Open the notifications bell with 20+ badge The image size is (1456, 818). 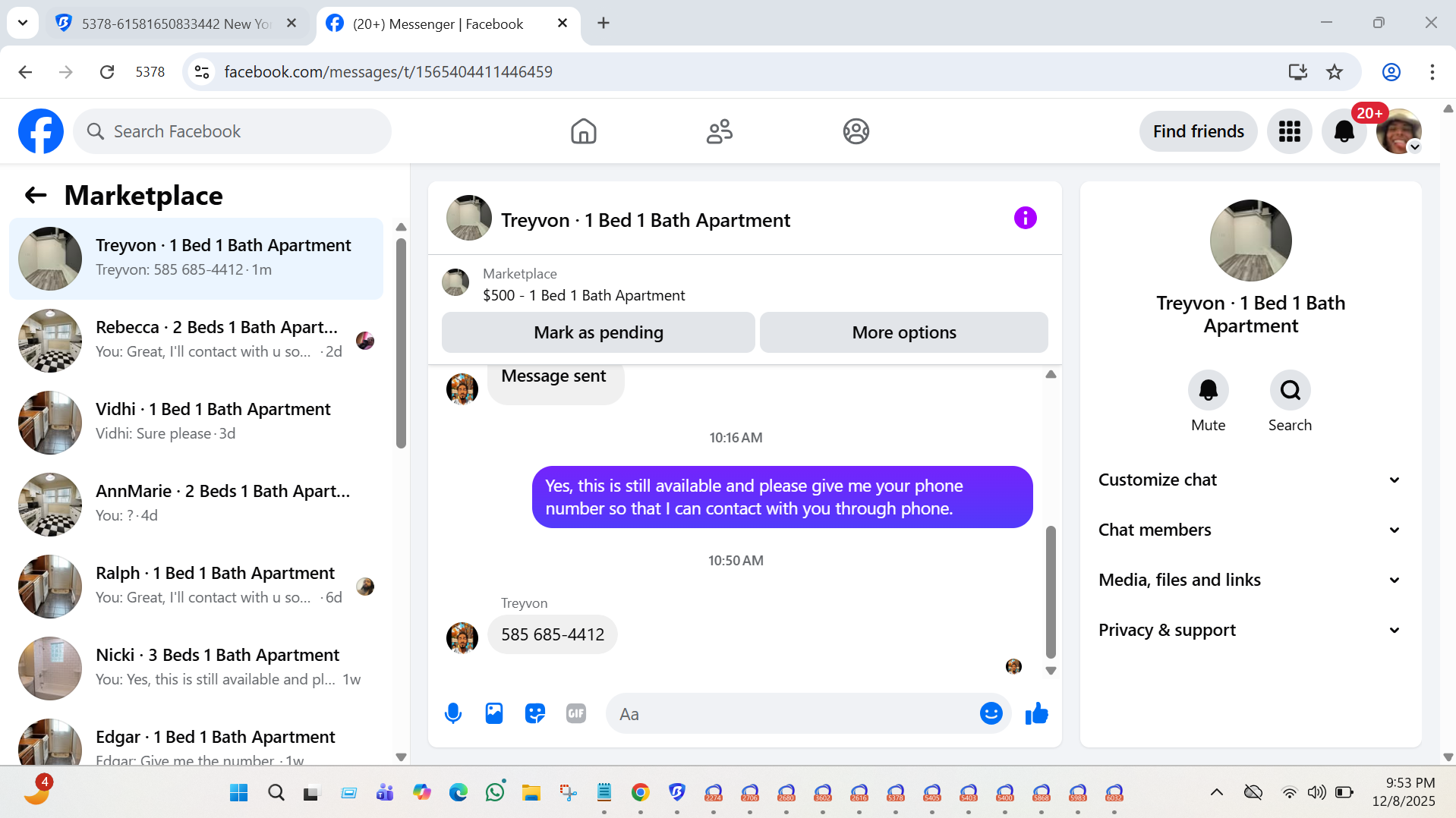1344,131
